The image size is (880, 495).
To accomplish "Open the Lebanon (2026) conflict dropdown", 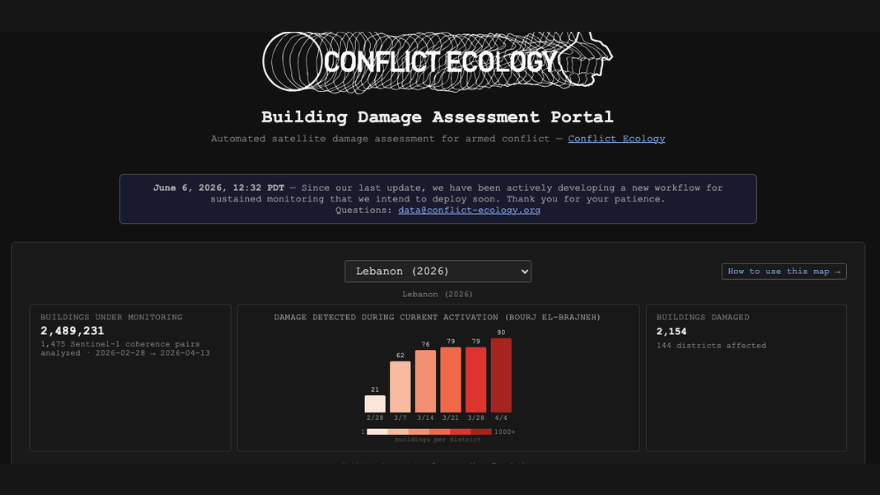I will [438, 271].
